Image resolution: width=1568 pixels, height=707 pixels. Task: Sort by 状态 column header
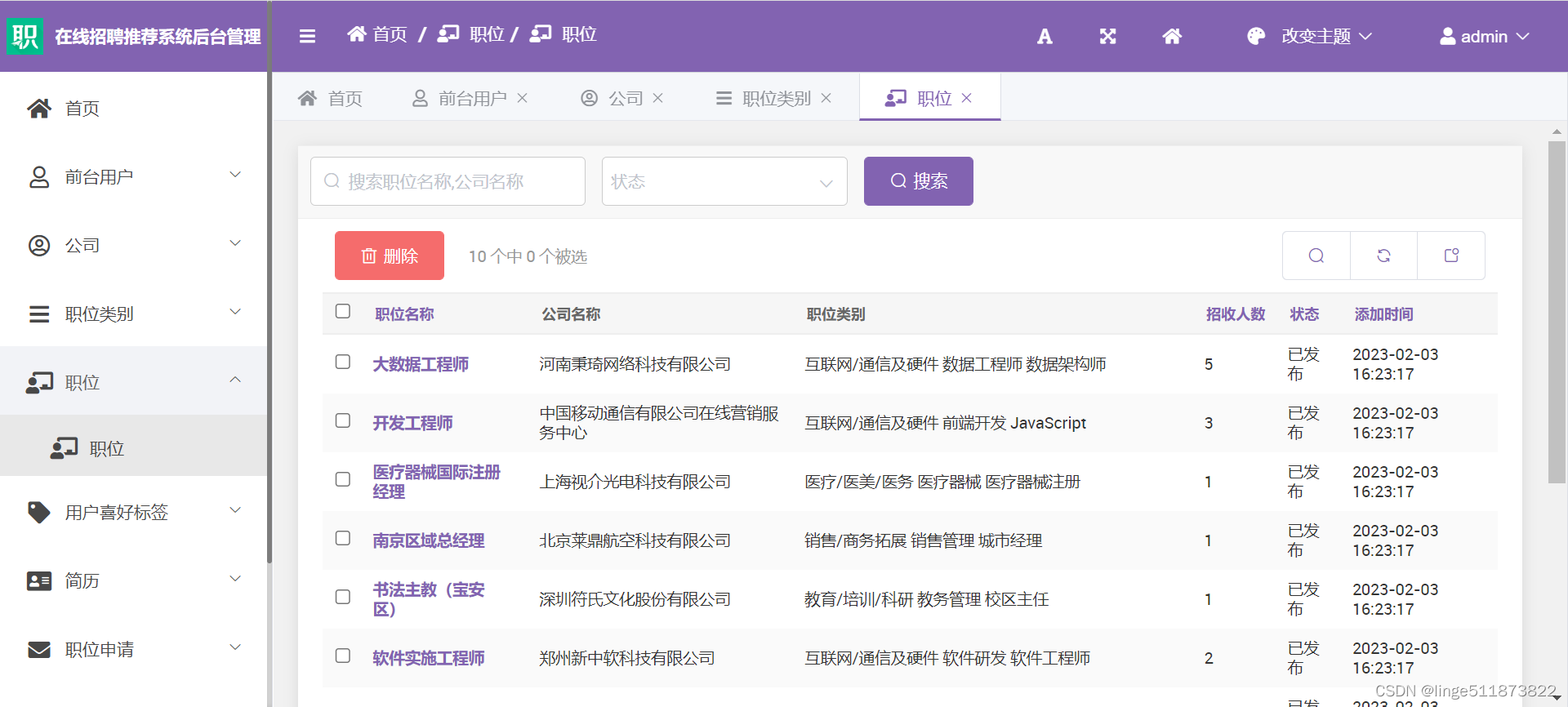coord(1304,314)
